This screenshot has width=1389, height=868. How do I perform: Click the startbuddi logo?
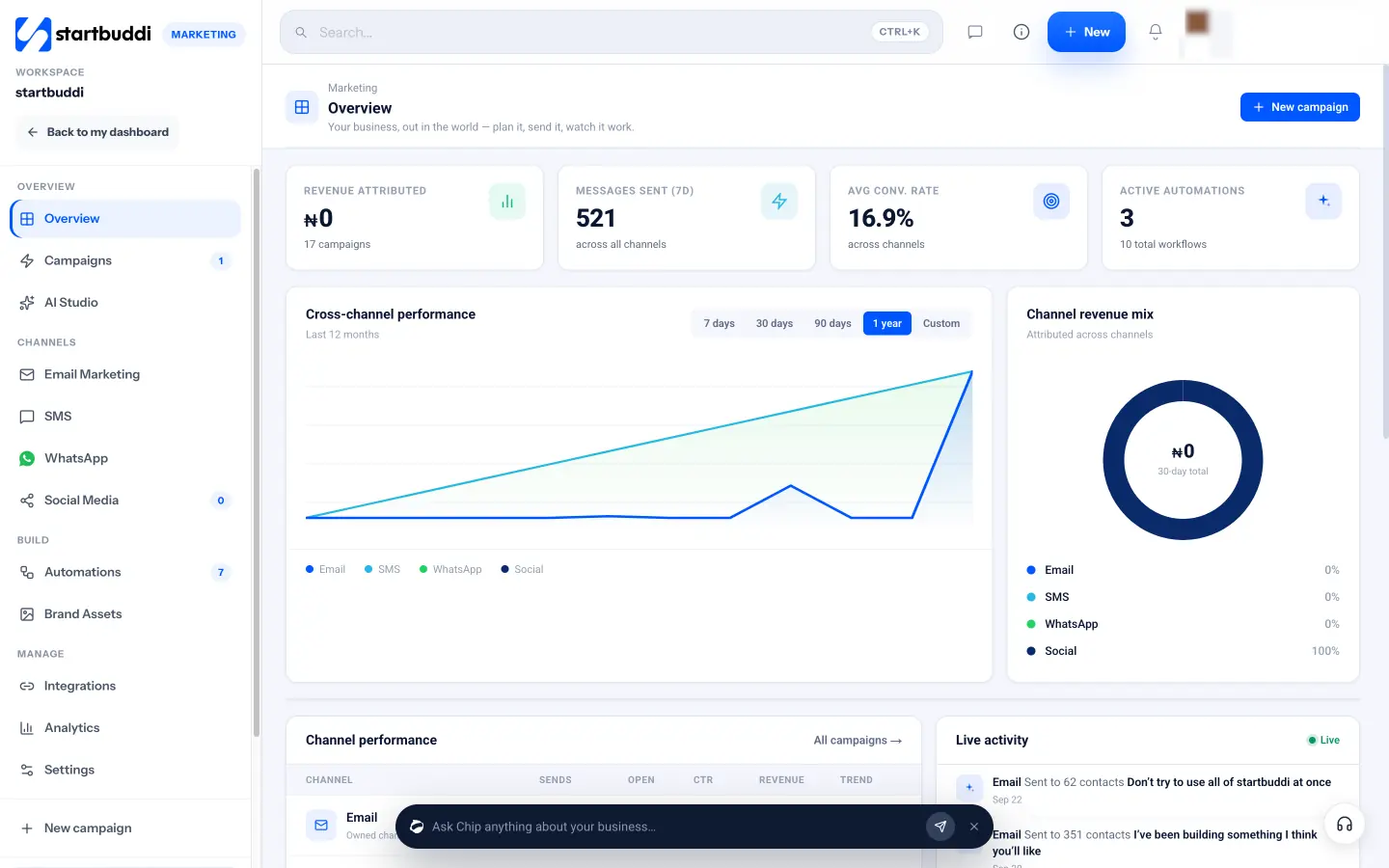83,34
